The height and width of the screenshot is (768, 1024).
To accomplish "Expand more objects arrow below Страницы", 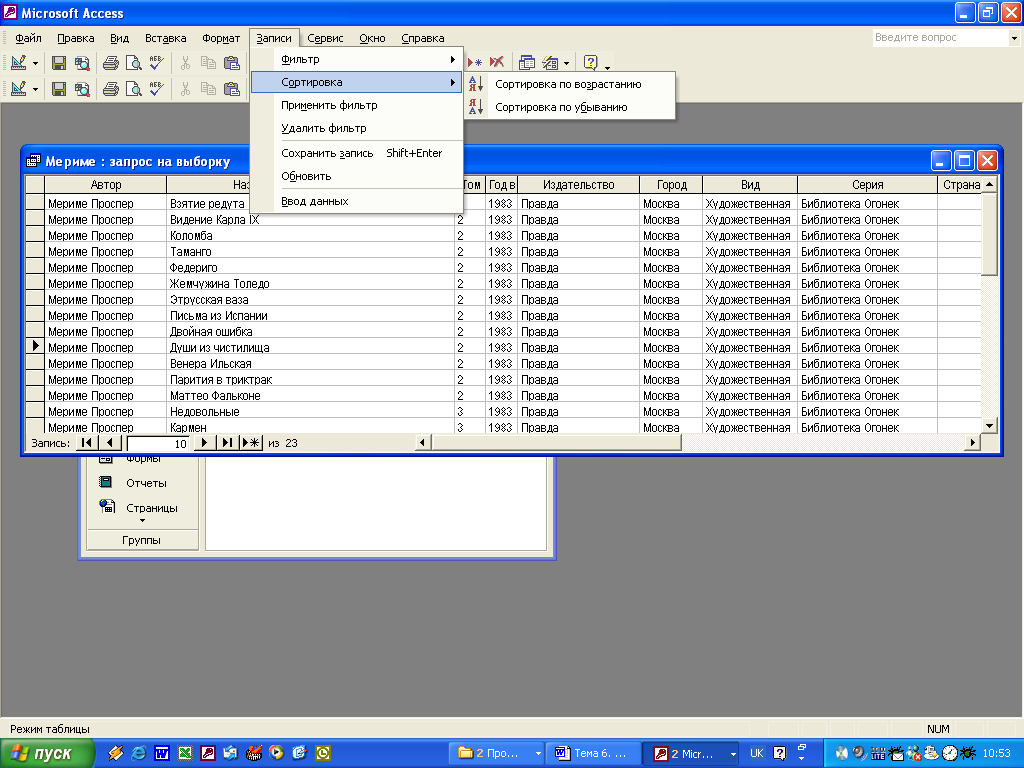I will [142, 520].
